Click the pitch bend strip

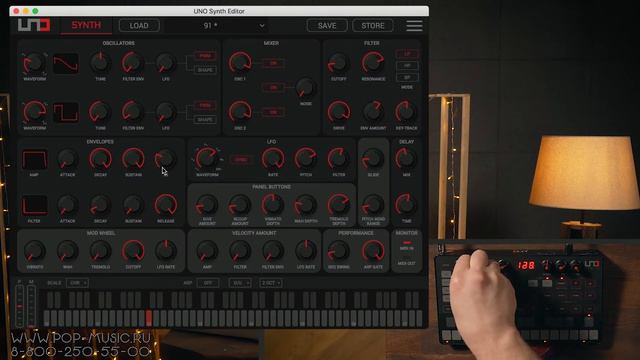tap(19, 306)
